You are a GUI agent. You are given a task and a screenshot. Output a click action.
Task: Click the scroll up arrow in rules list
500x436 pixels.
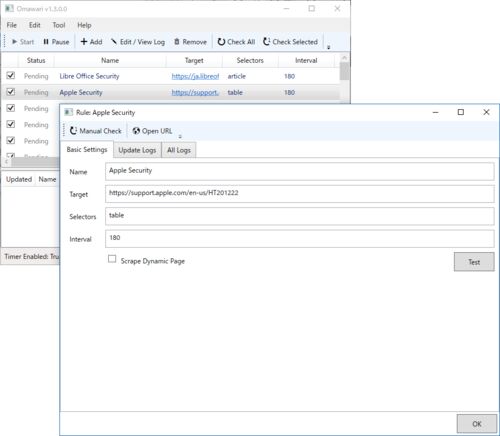[345, 58]
